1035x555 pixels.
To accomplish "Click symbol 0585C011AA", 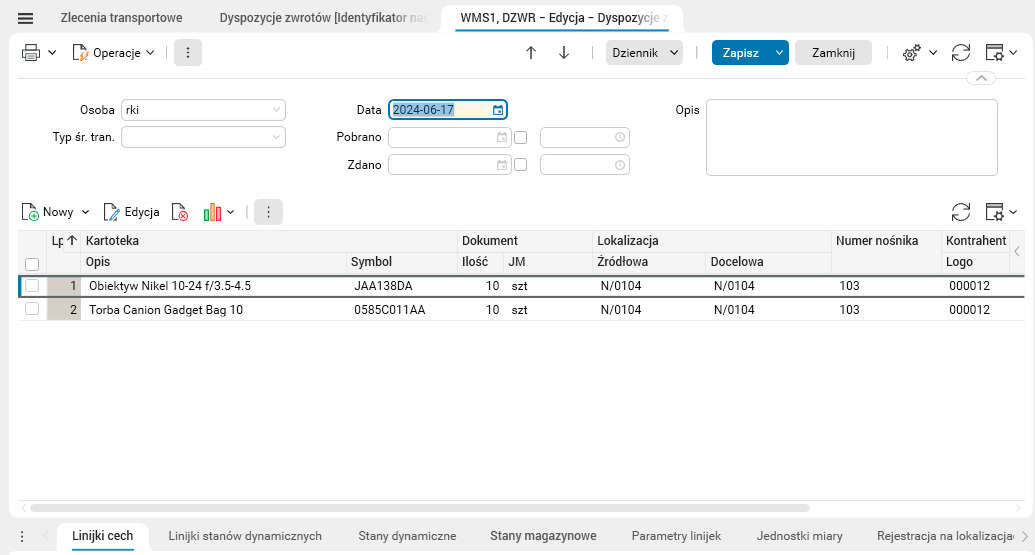I will pyautogui.click(x=389, y=310).
